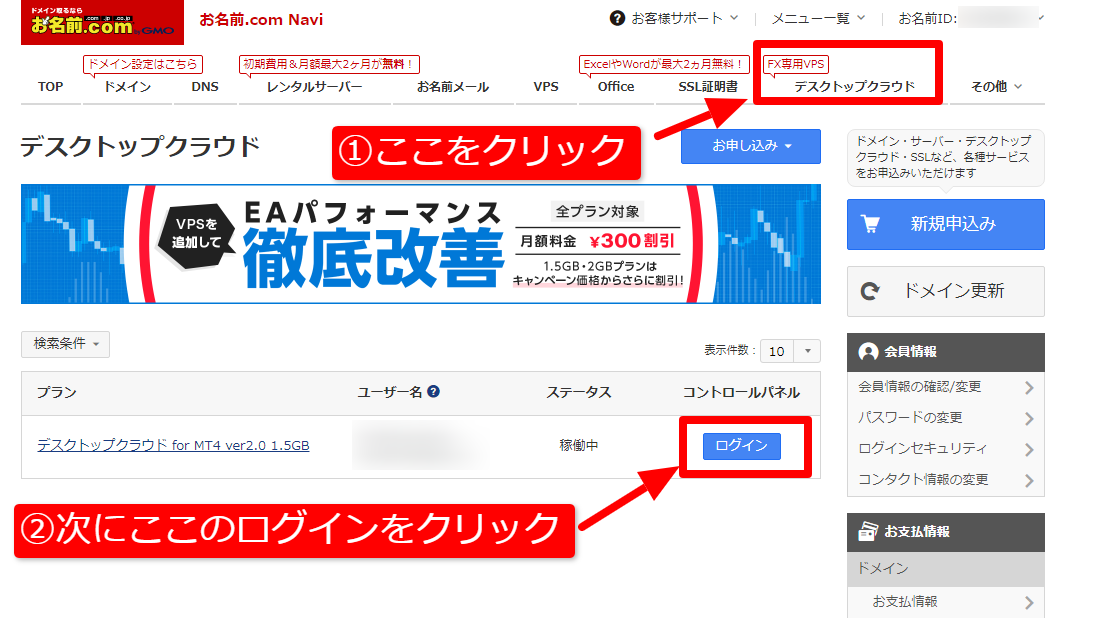The width and height of the screenshot is (1102, 618).
Task: Click the EAパフォーマンス徹底改善 banner
Action: tap(420, 244)
